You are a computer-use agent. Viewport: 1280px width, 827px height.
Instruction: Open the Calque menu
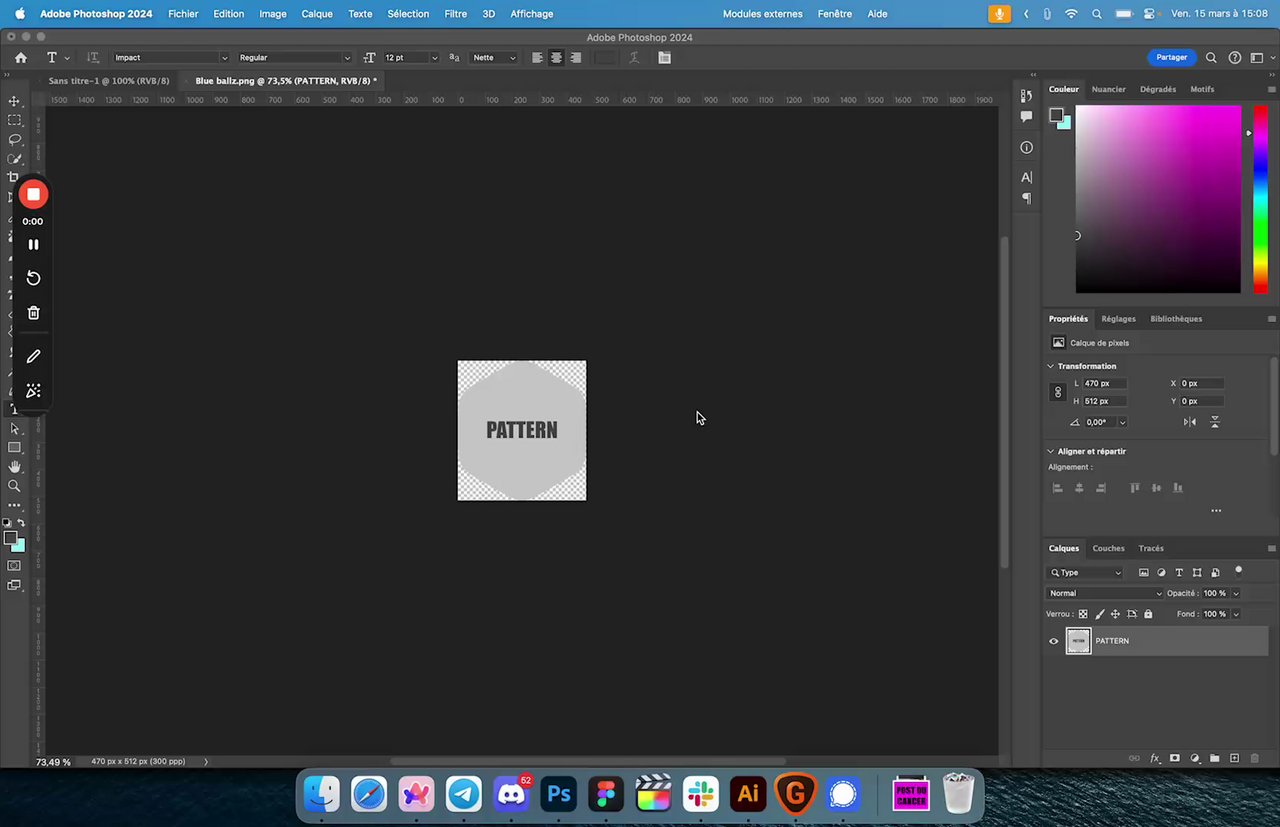coord(317,14)
